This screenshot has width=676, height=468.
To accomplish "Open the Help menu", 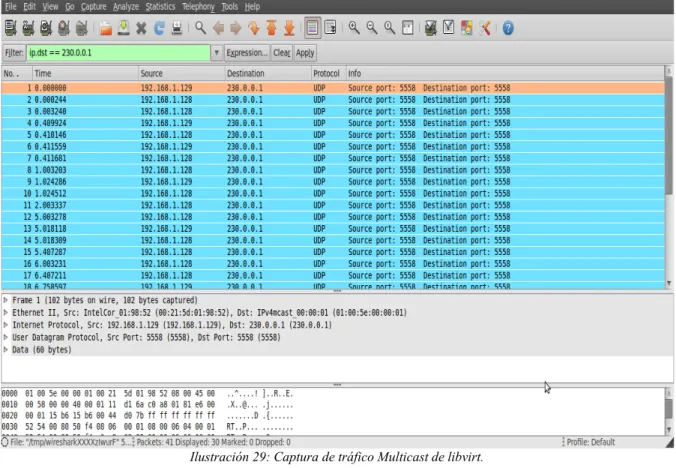I will click(x=252, y=6).
